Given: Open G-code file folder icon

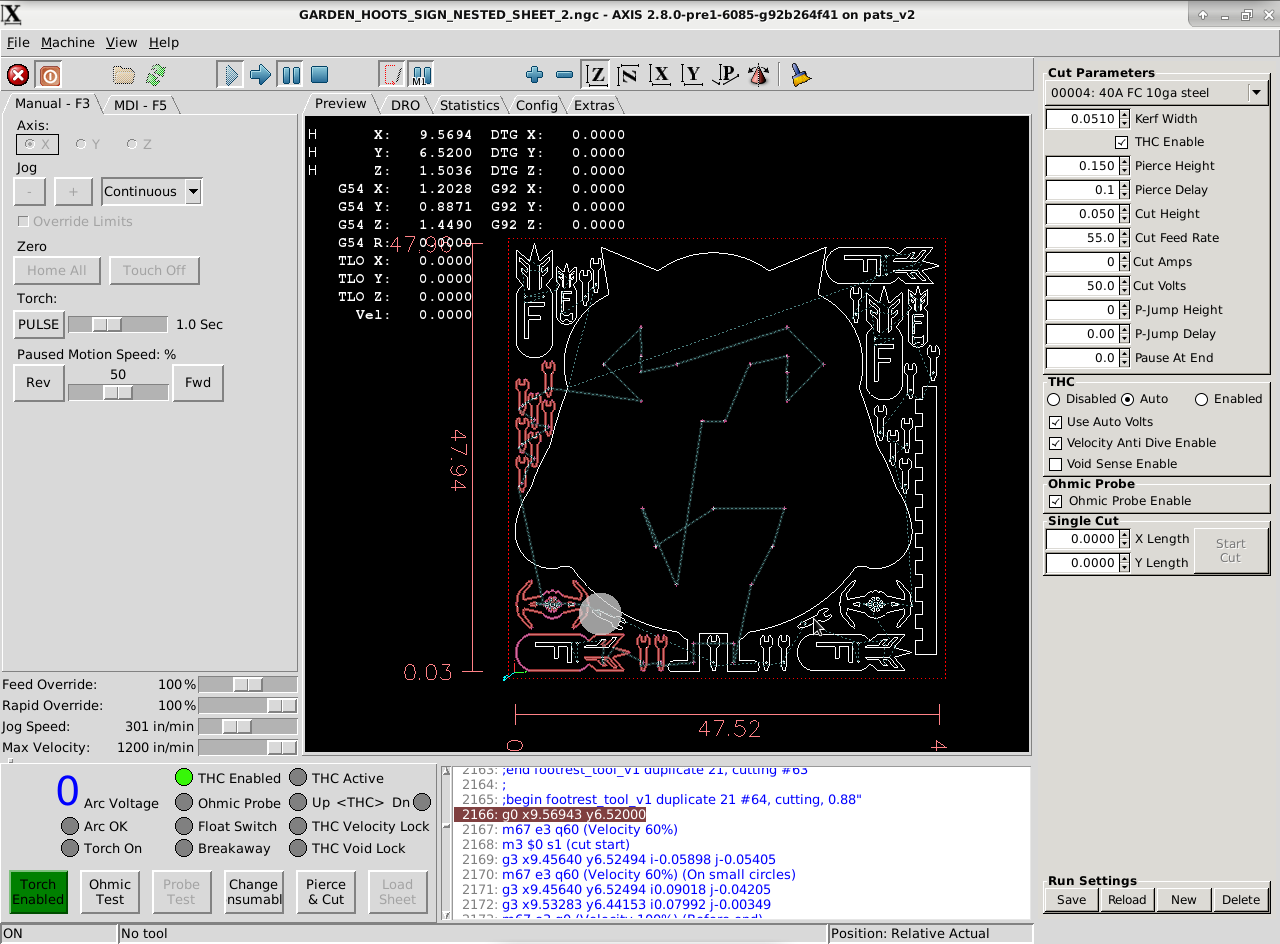Looking at the screenshot, I should click(124, 75).
